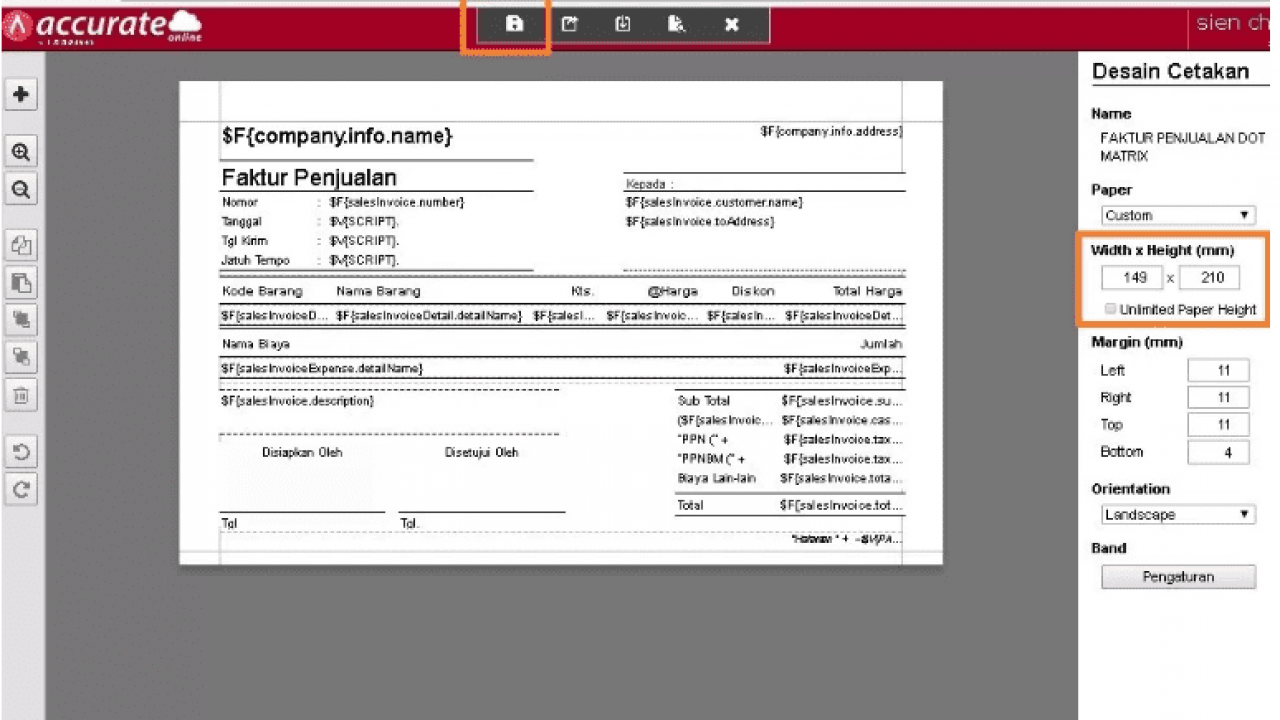Enable Unlimited Paper Height checkbox
The width and height of the screenshot is (1280, 720).
pyautogui.click(x=1110, y=309)
